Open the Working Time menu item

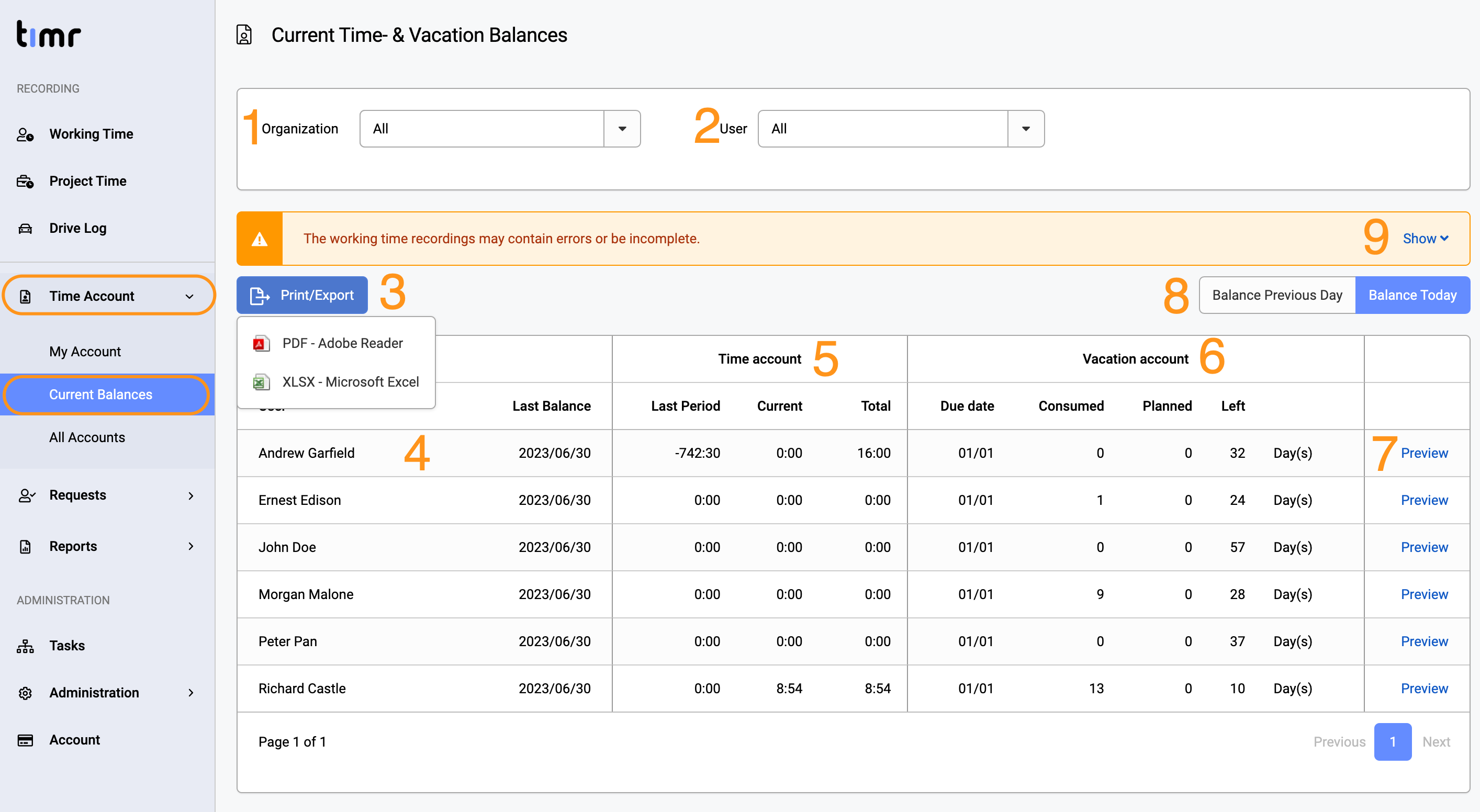tap(107, 134)
